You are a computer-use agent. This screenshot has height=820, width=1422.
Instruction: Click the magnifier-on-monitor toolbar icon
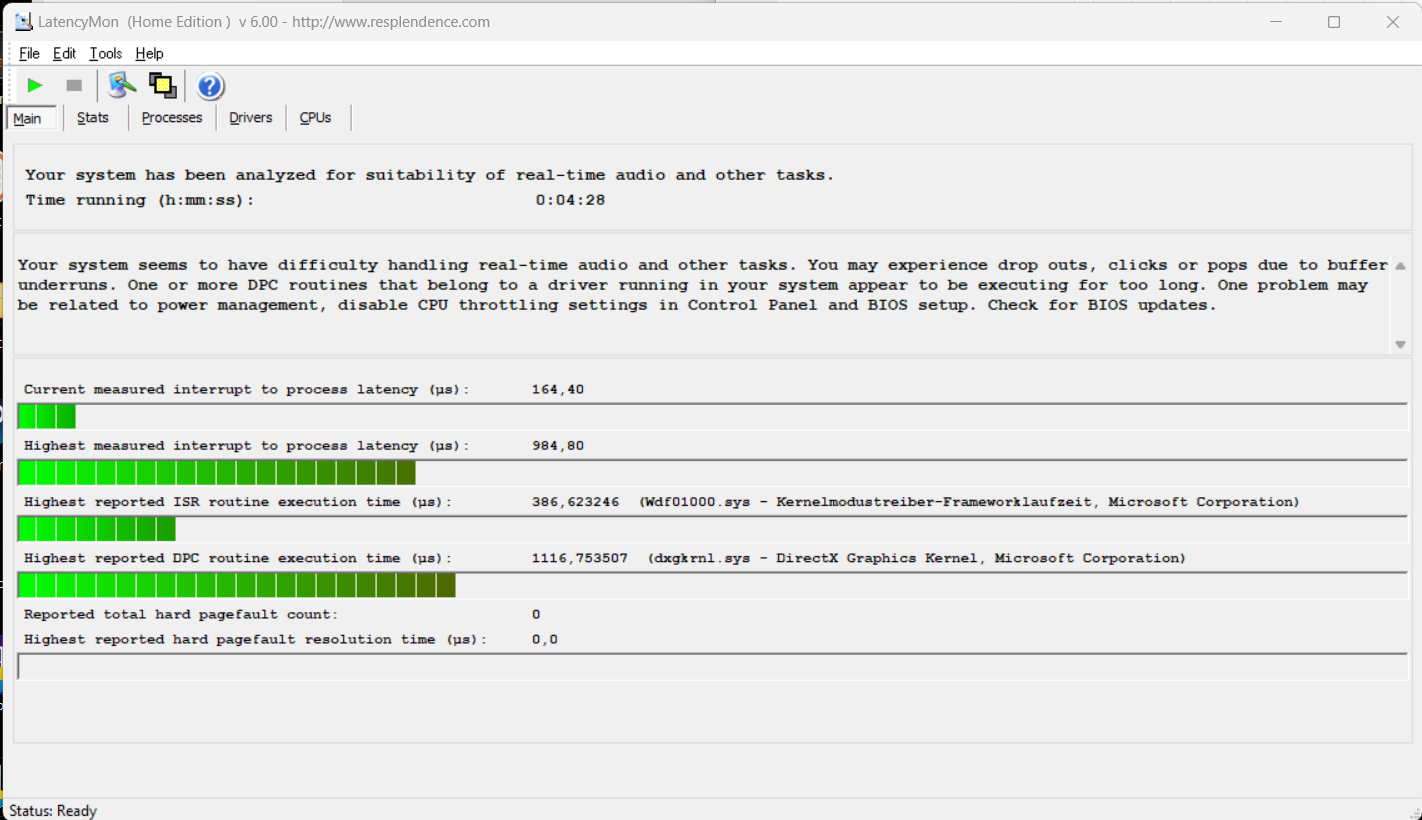coord(122,86)
